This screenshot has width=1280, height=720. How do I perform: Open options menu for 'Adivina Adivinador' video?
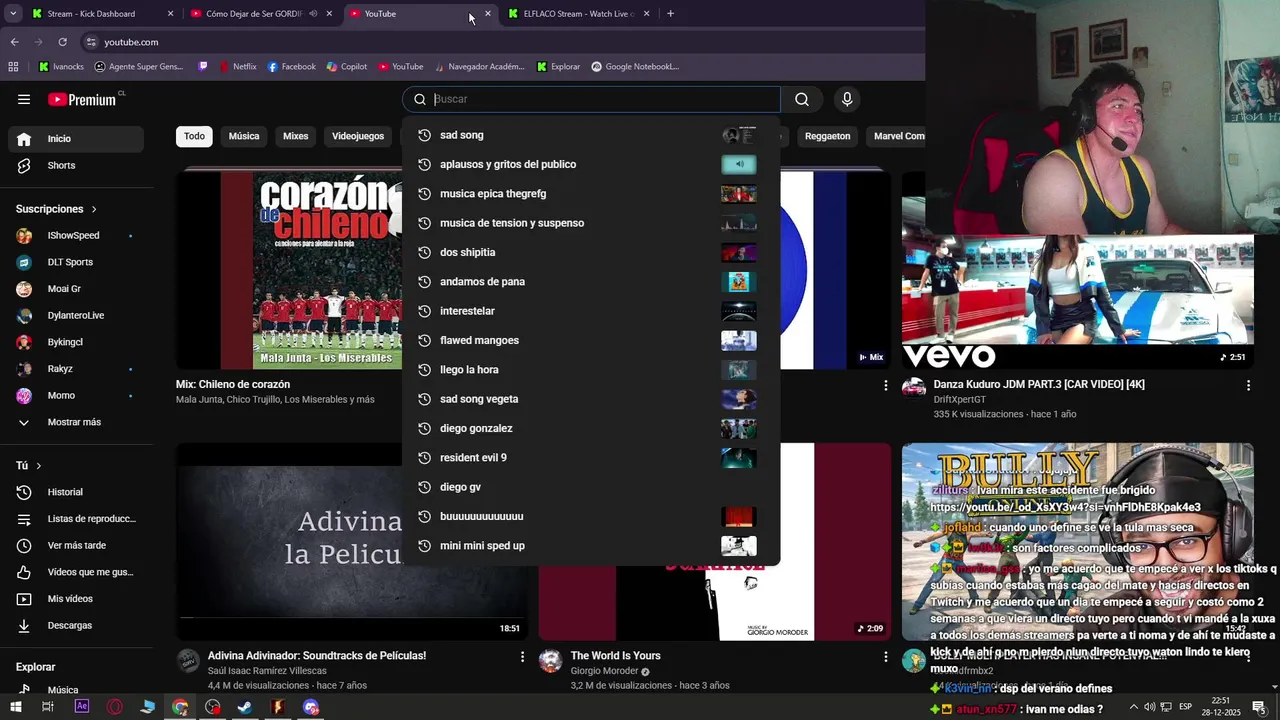(x=522, y=657)
